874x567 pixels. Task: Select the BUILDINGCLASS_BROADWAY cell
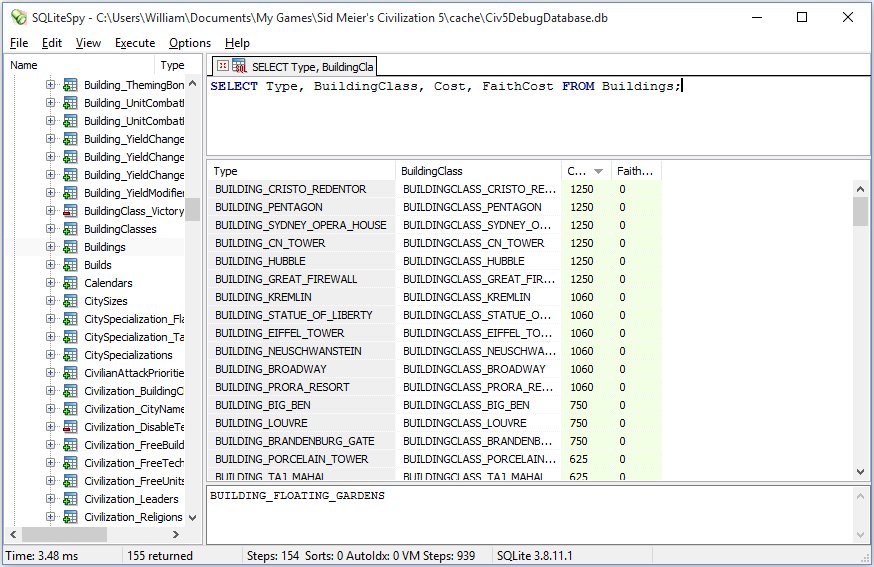(x=479, y=369)
